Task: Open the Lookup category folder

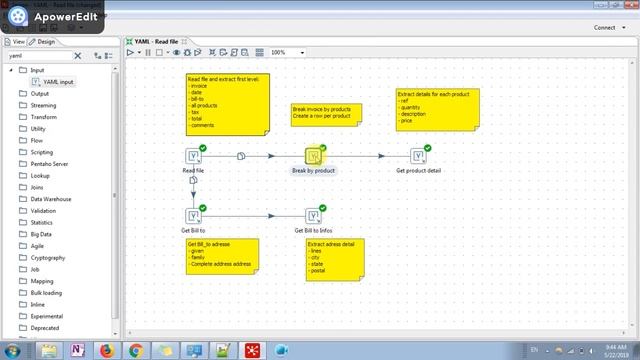Action: pyautogui.click(x=34, y=176)
